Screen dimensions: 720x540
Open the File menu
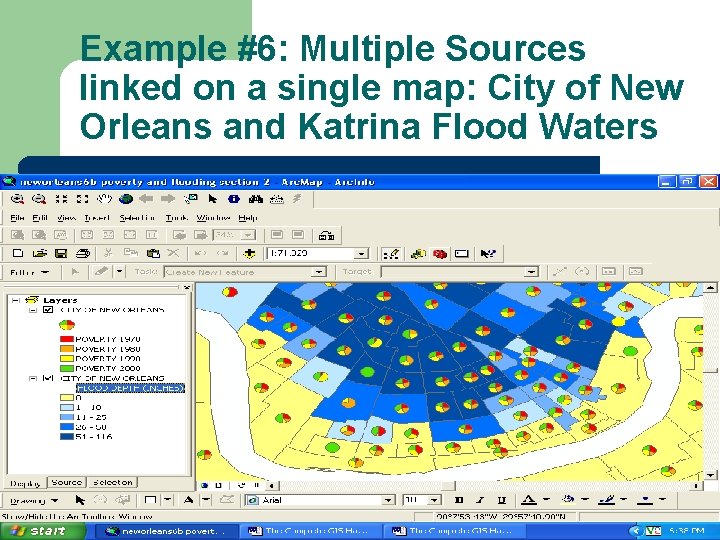[17, 218]
